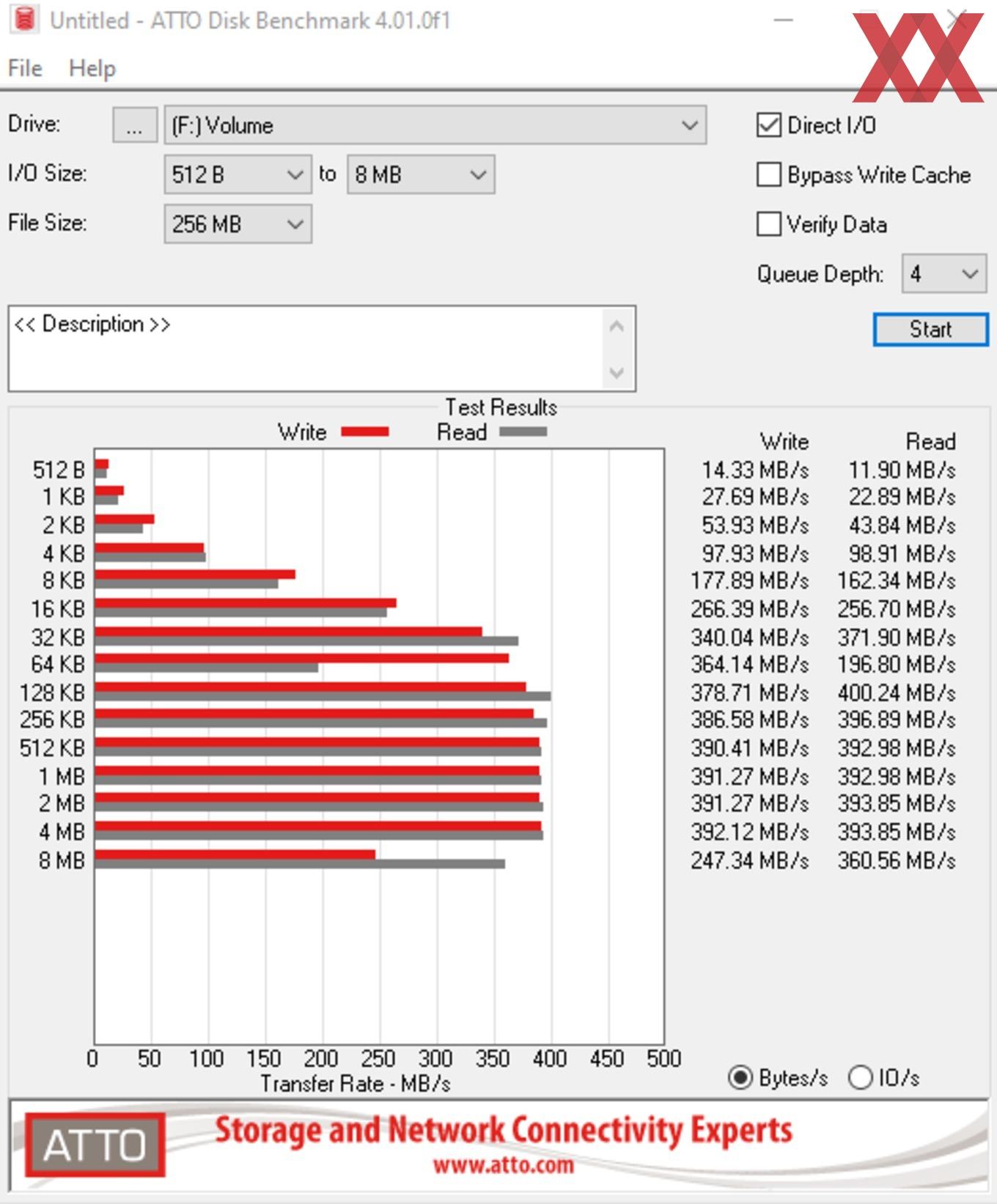997x1204 pixels.
Task: Open the www.atto.com link in banner
Action: (x=503, y=1164)
